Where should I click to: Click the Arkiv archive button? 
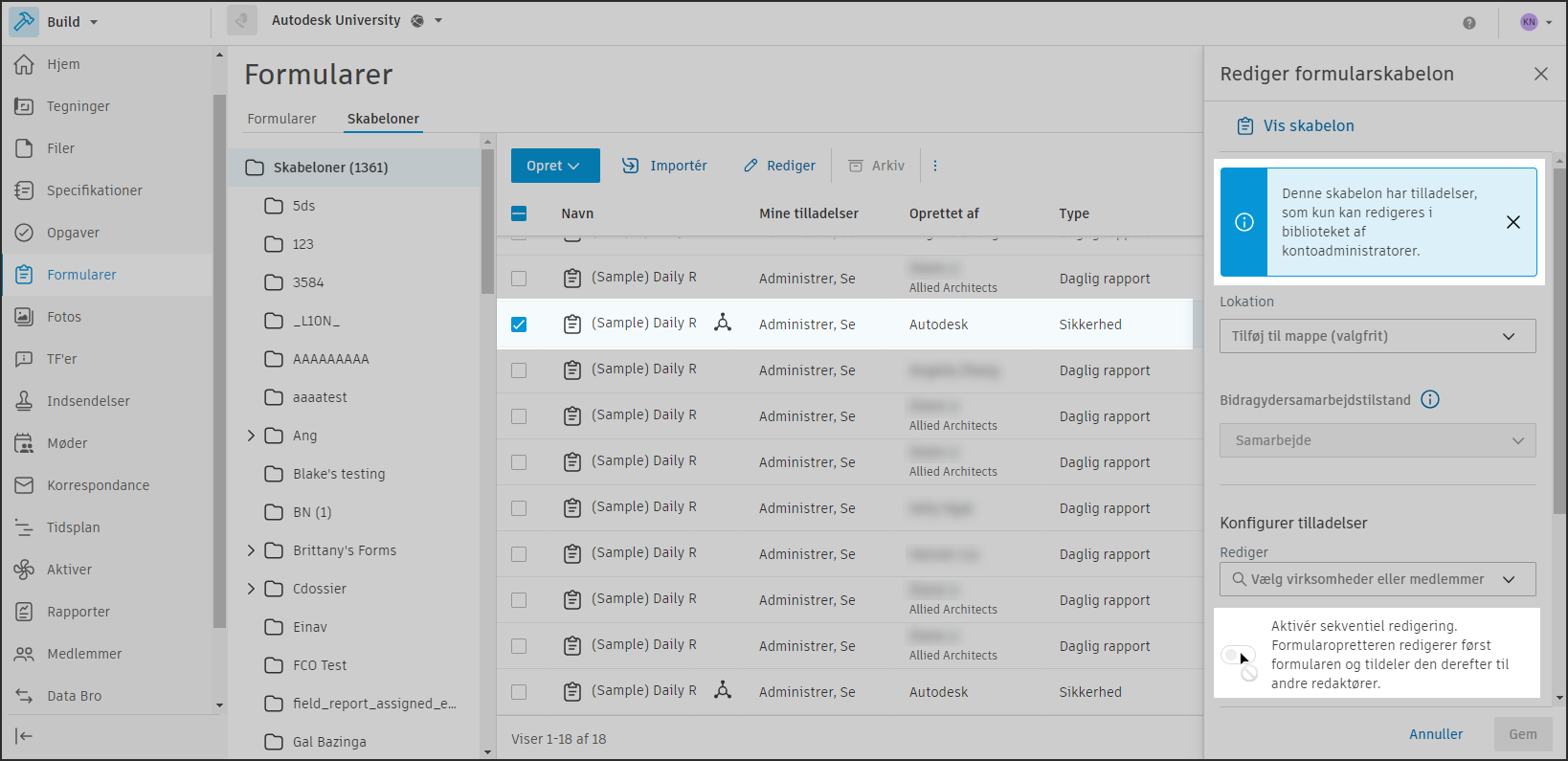pyautogui.click(x=876, y=166)
